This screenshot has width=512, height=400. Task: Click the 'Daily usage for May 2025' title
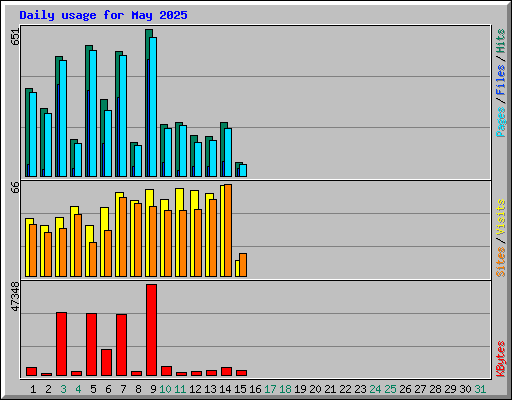point(103,15)
